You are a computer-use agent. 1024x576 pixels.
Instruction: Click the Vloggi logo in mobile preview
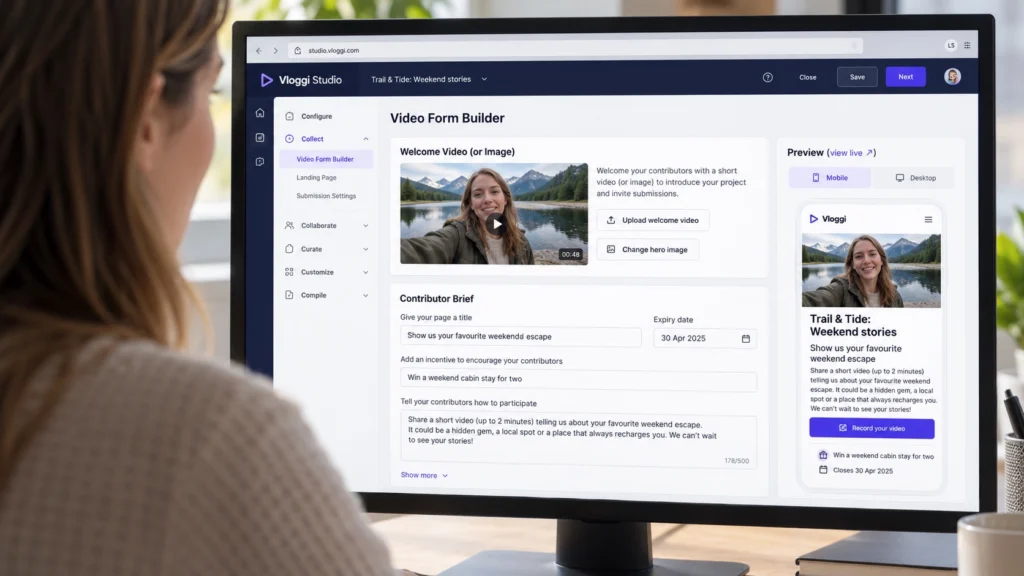pos(827,219)
